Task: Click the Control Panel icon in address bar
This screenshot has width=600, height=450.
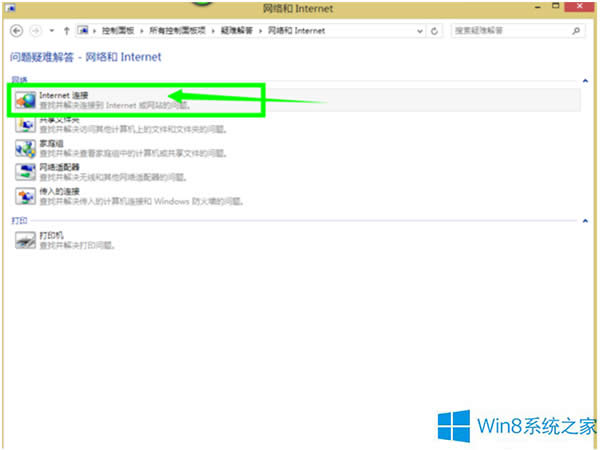Action: pyautogui.click(x=83, y=30)
